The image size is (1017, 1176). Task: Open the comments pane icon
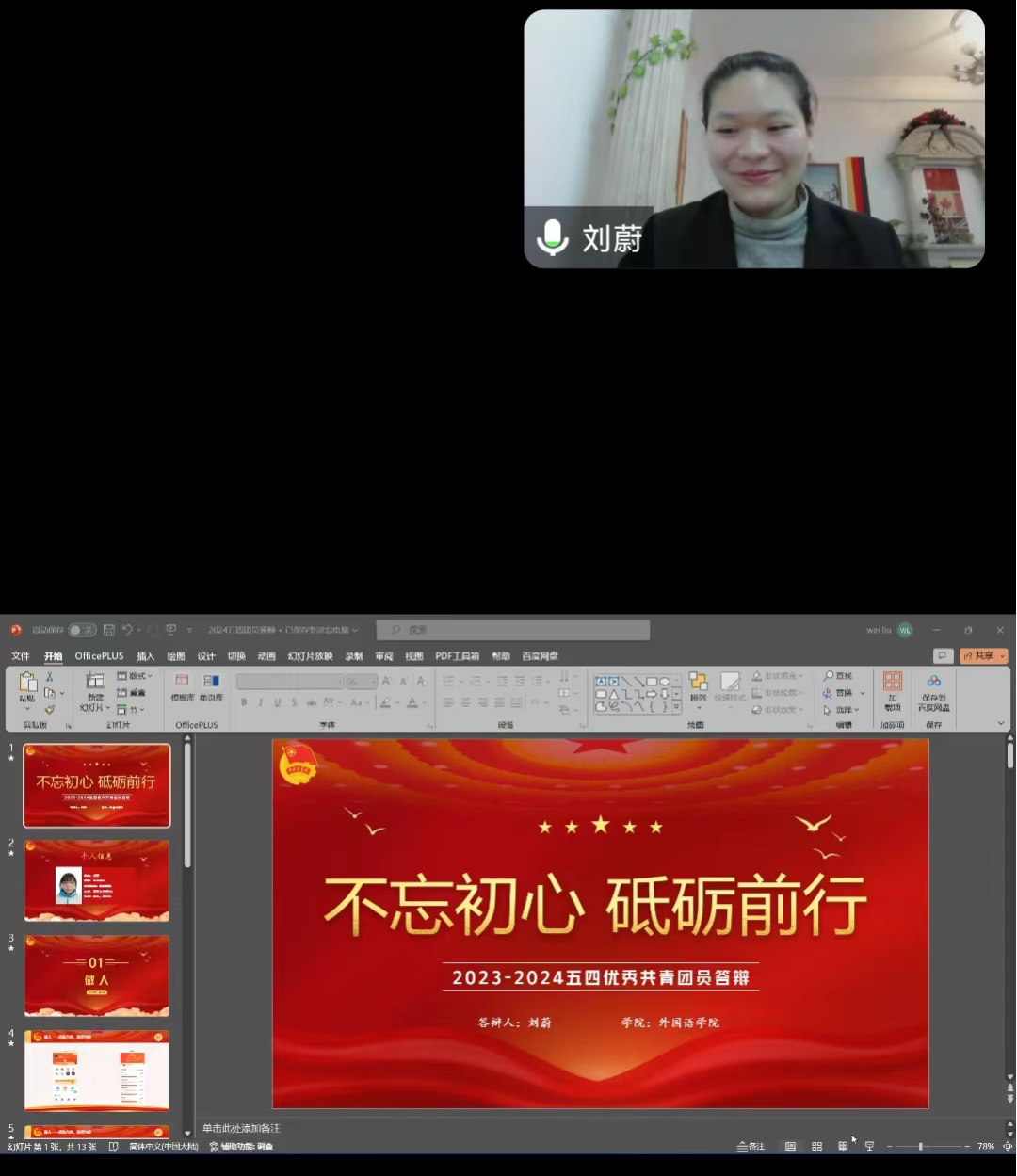(941, 655)
